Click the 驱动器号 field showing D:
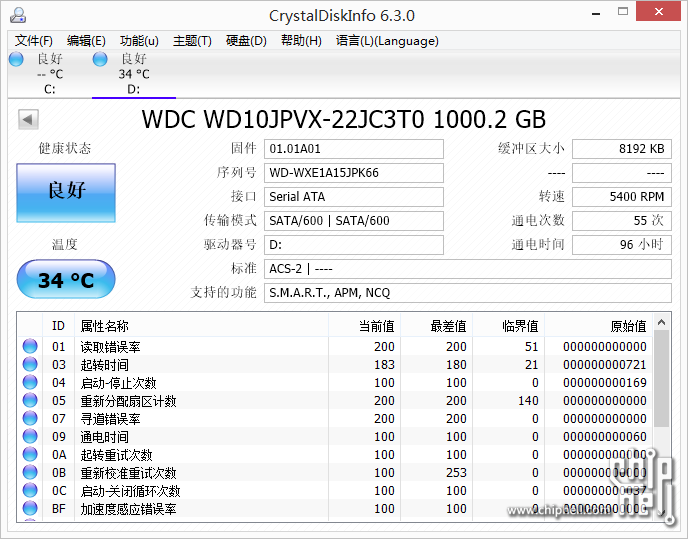 (354, 244)
